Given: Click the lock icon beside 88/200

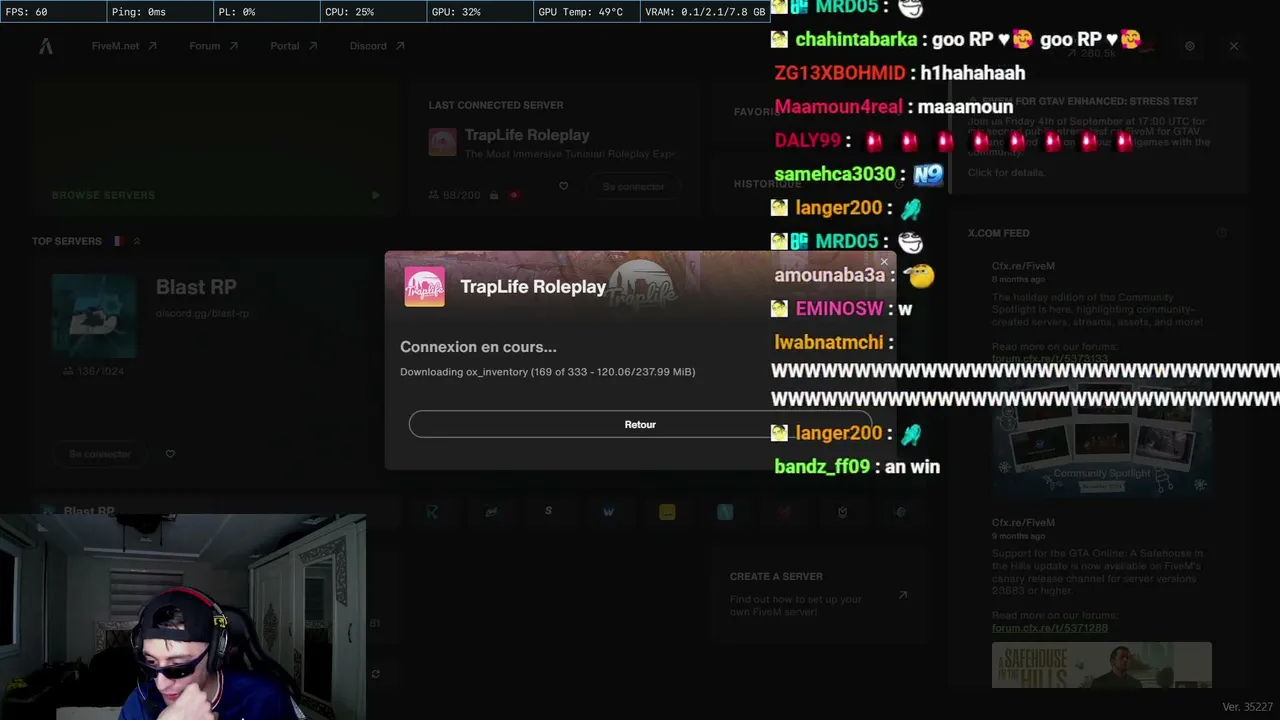Looking at the screenshot, I should tap(494, 195).
